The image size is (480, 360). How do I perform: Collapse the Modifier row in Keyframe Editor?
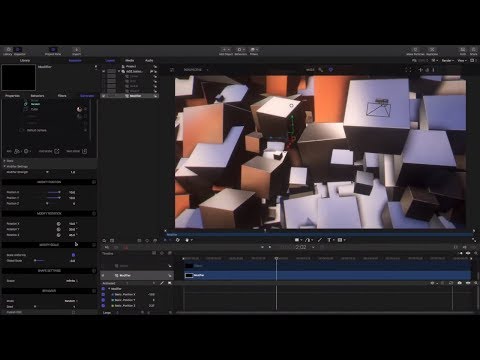(x=109, y=289)
